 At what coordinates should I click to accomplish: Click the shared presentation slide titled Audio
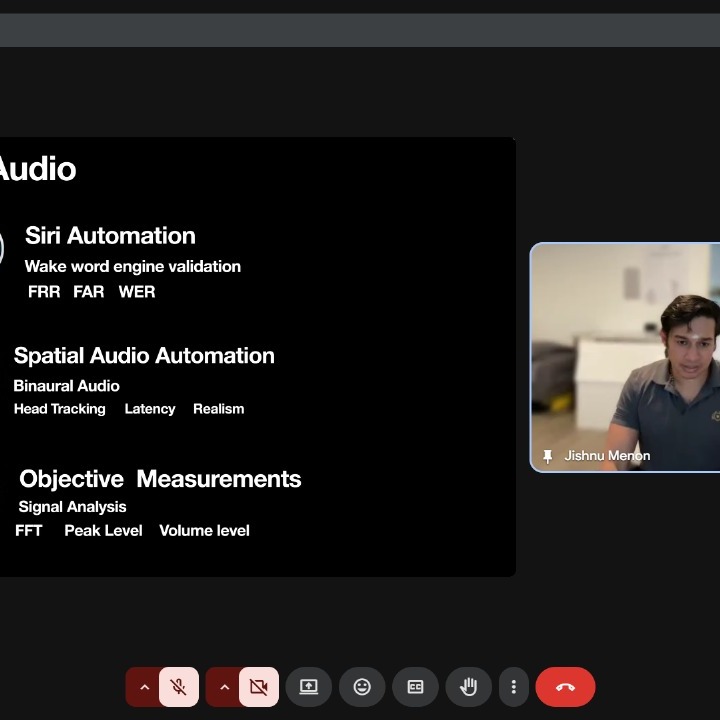pyautogui.click(x=257, y=357)
